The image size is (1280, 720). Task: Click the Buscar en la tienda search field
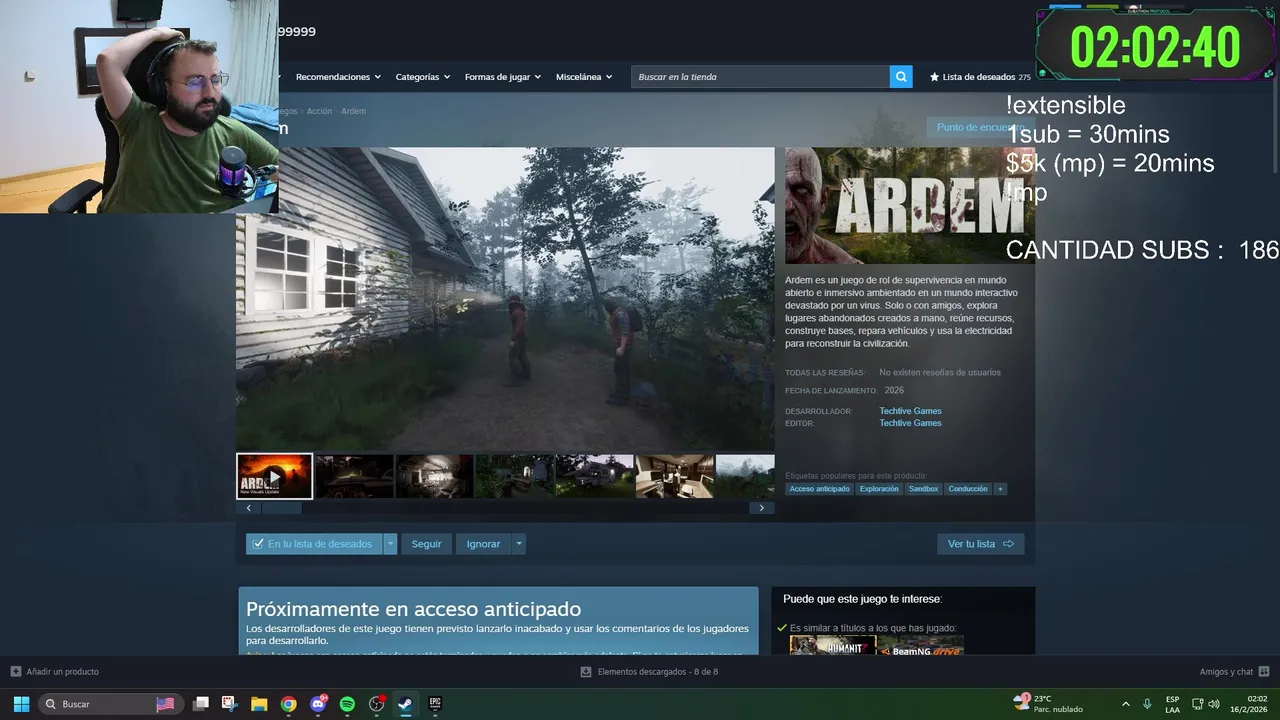click(x=760, y=77)
